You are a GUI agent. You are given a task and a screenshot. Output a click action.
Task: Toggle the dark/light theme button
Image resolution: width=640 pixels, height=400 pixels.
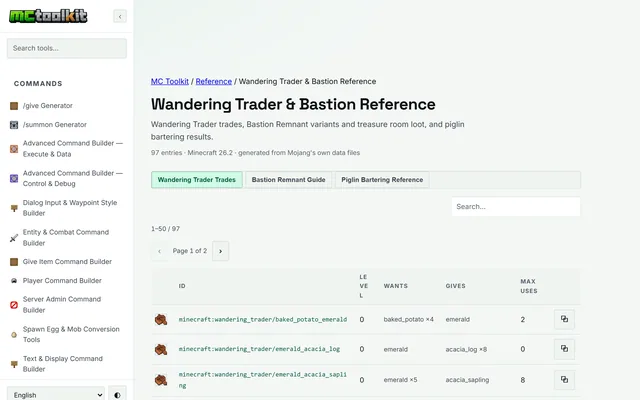[117, 395]
